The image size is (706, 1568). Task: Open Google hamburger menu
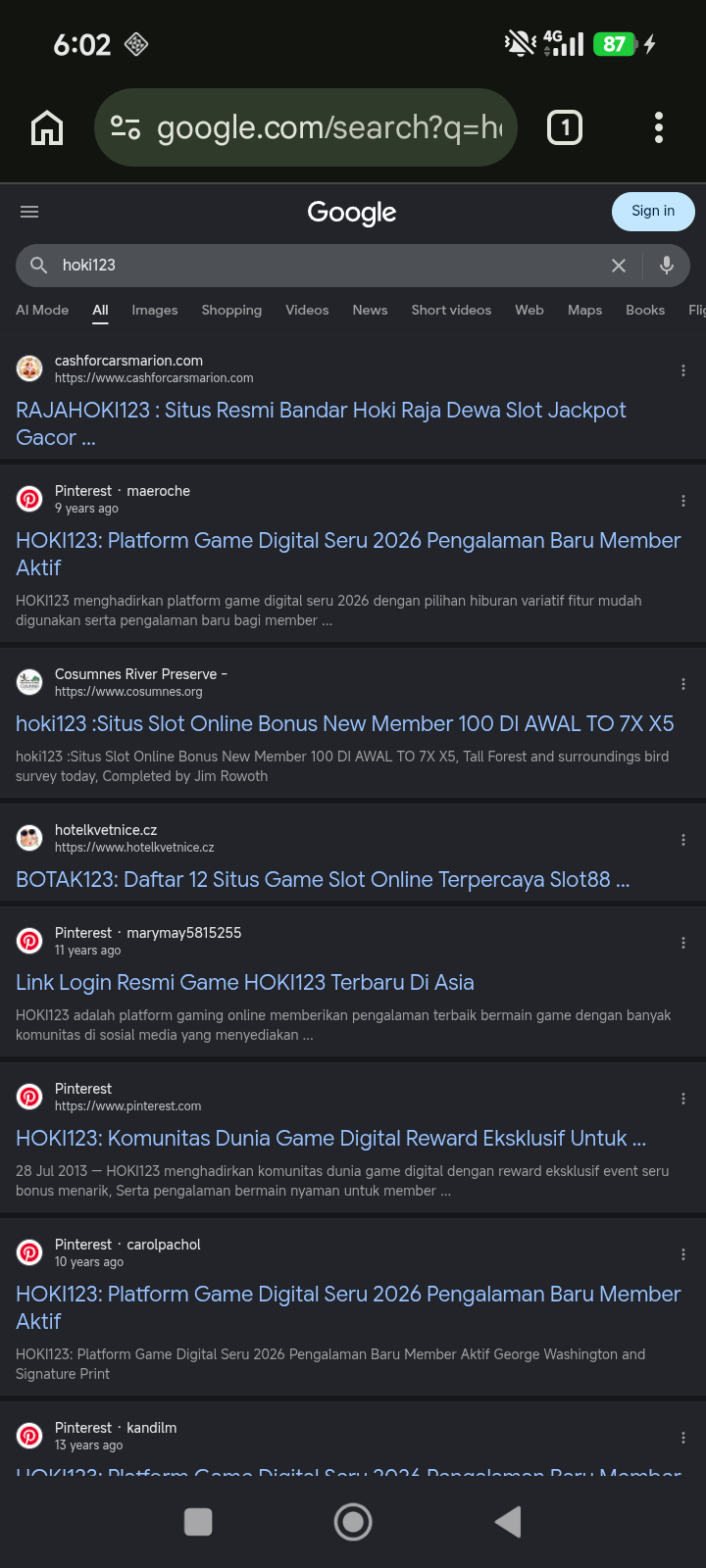coord(29,212)
